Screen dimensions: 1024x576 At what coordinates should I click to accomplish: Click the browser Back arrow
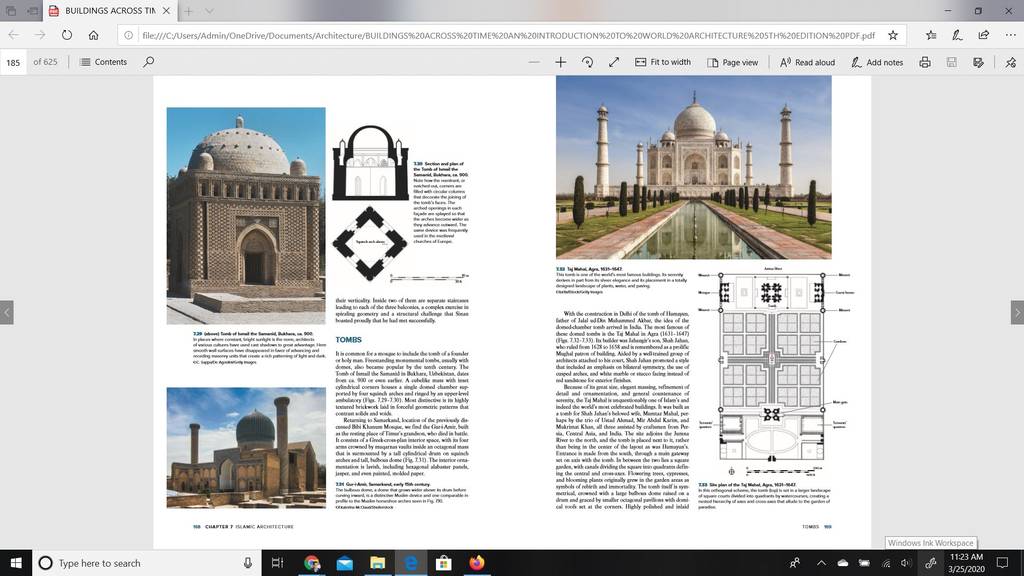click(x=14, y=35)
